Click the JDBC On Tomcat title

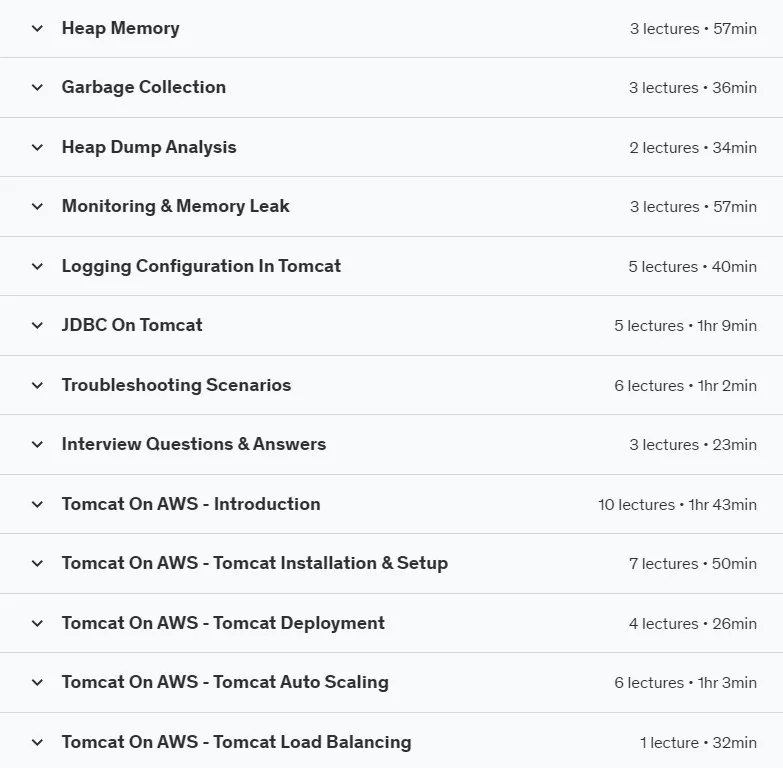pos(132,325)
